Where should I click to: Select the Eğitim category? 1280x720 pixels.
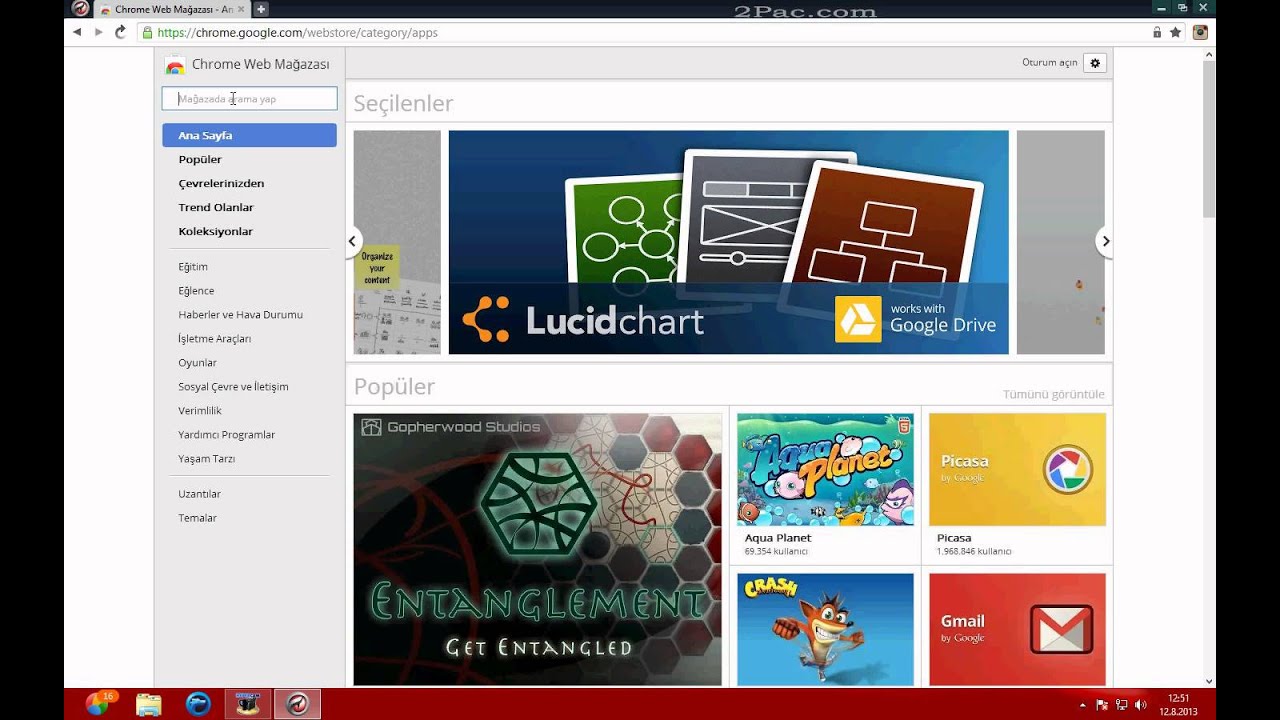193,267
